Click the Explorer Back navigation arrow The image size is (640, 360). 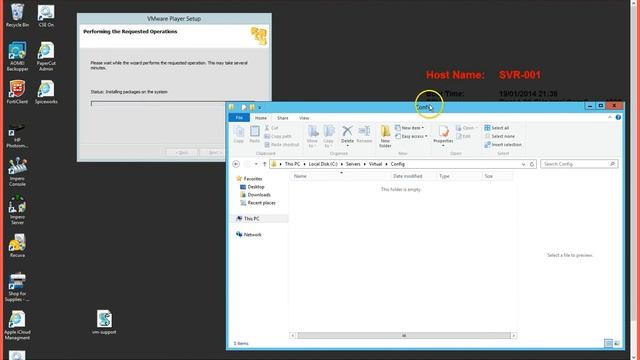click(236, 164)
